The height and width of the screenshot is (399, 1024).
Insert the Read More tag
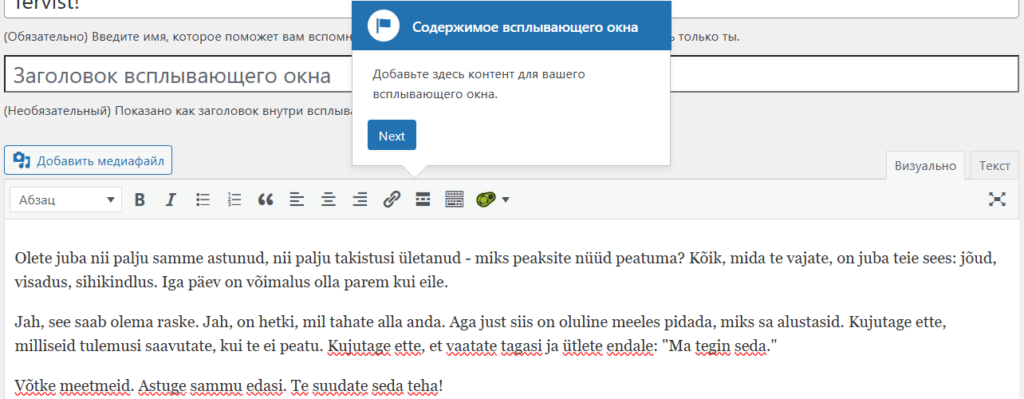coord(423,200)
